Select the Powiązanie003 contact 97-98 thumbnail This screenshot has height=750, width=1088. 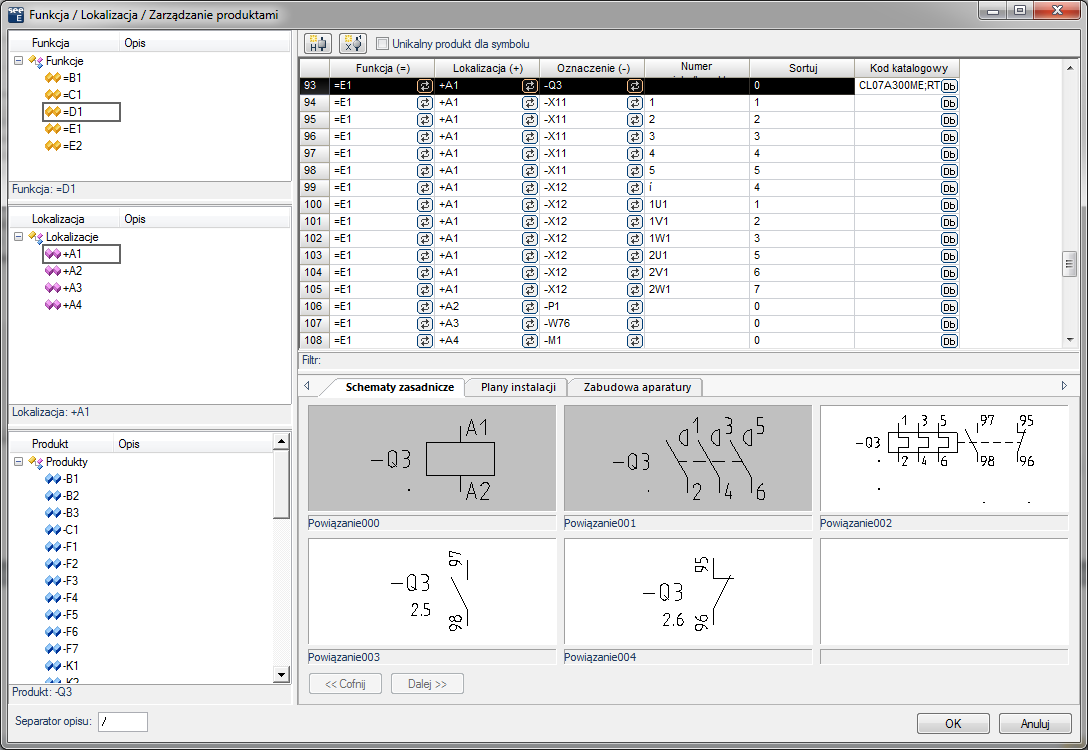(x=432, y=592)
